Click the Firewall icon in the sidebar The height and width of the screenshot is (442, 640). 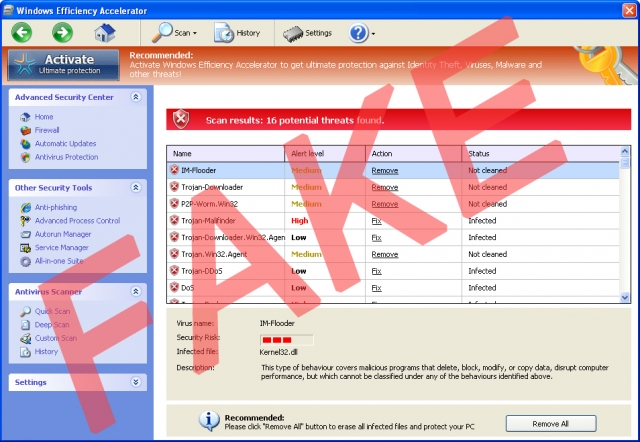(25, 131)
